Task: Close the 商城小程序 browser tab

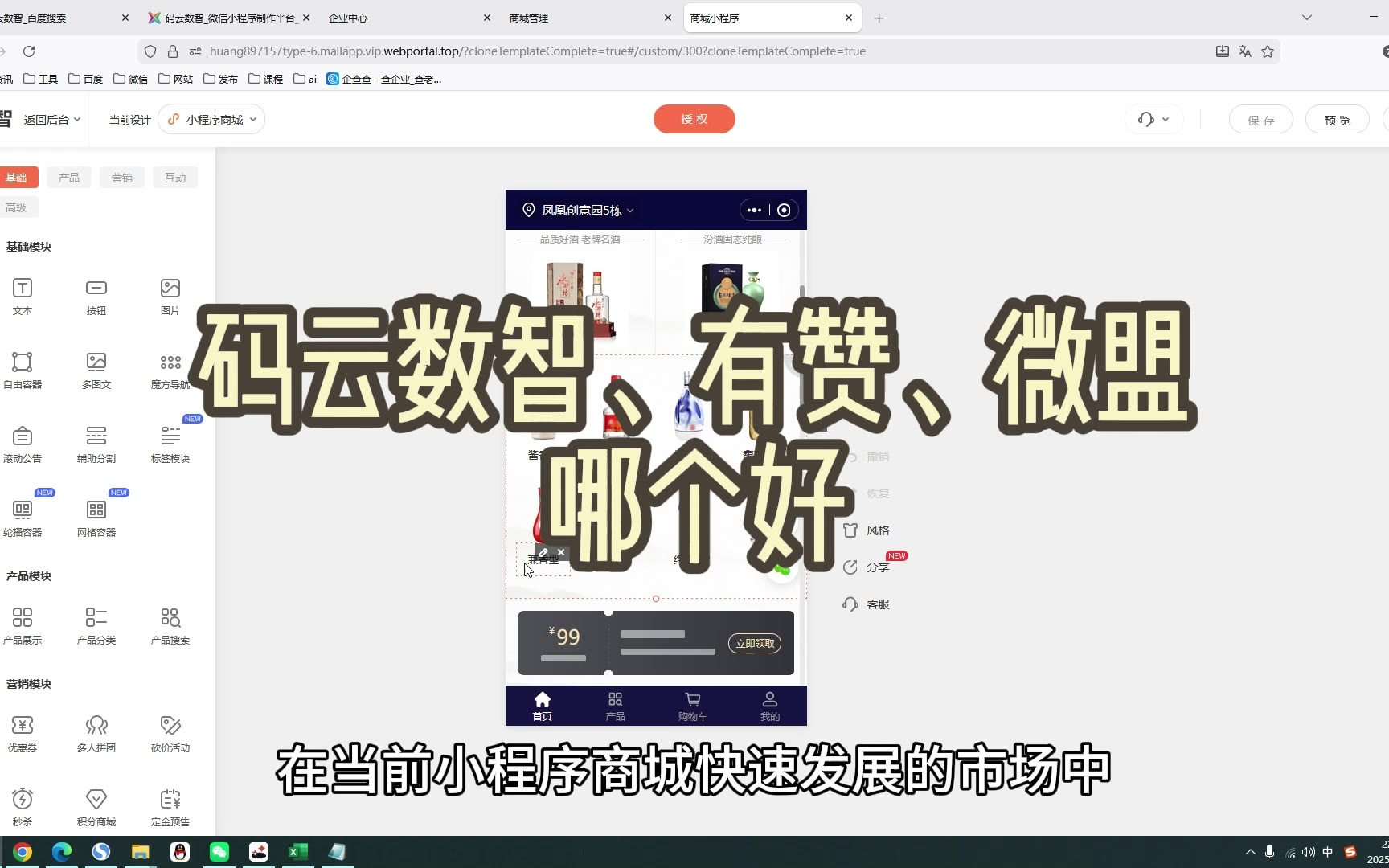Action: (x=849, y=18)
